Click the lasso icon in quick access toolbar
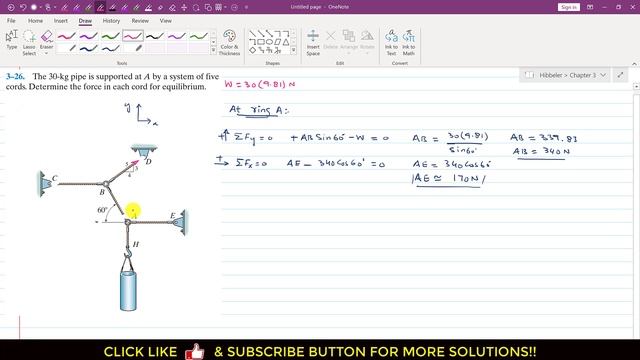Image resolution: width=640 pixels, height=360 pixels. coord(196,7)
